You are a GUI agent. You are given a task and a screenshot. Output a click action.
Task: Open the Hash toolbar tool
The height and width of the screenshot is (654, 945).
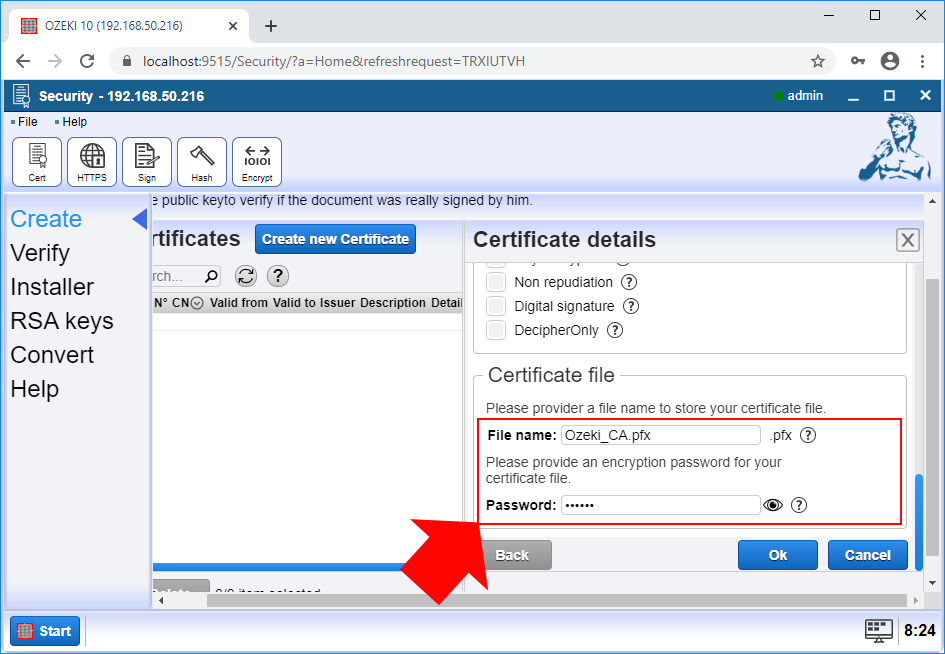202,162
